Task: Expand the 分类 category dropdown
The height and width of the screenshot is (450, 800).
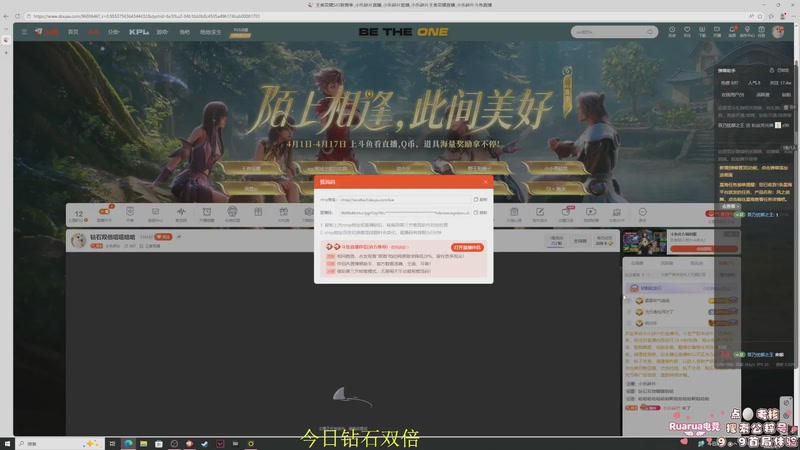Action: pos(113,32)
